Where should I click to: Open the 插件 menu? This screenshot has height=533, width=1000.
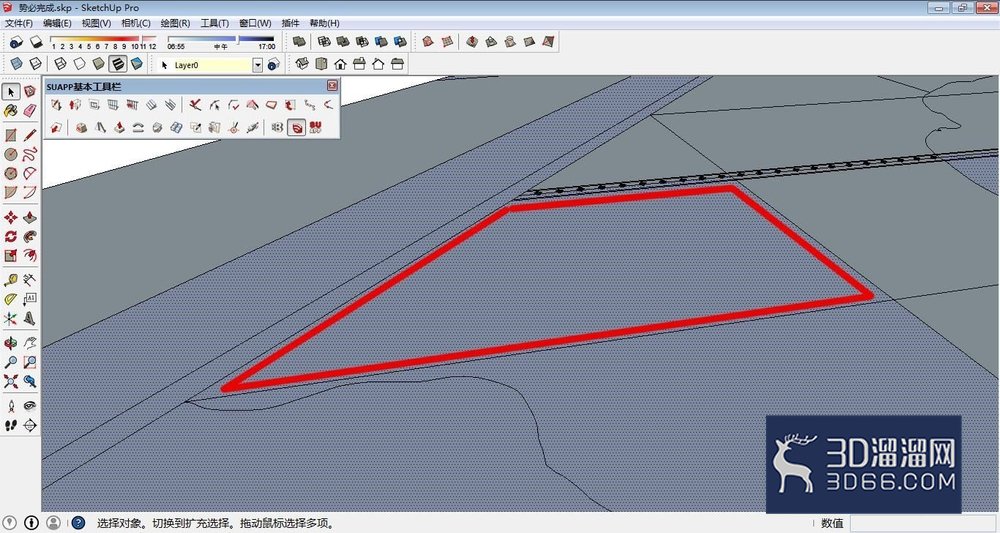[291, 23]
